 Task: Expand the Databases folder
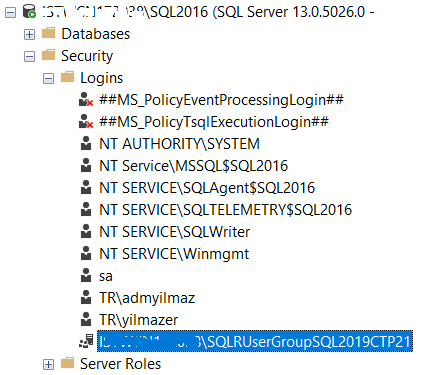(29, 34)
